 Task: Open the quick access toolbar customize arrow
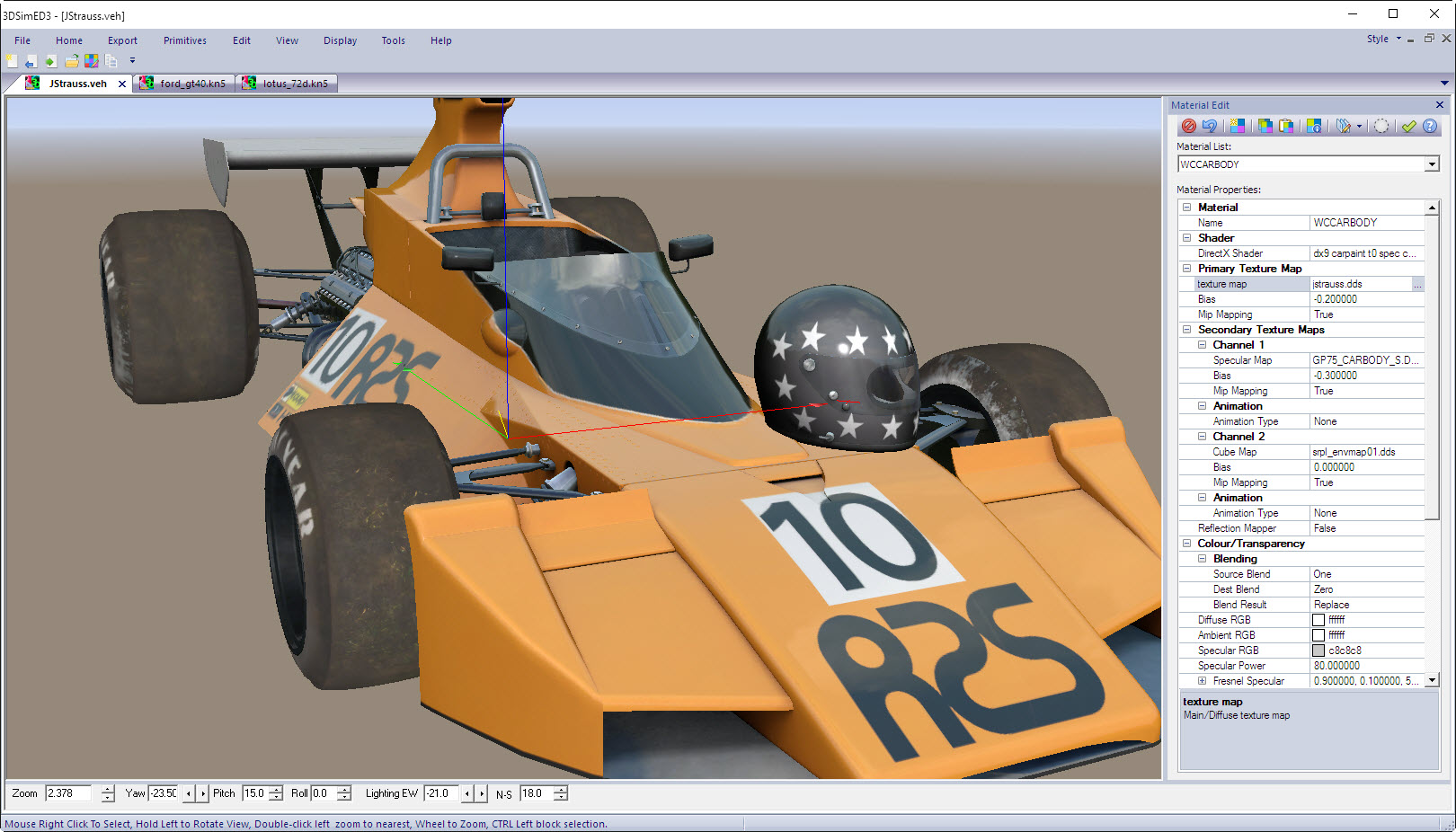click(132, 61)
